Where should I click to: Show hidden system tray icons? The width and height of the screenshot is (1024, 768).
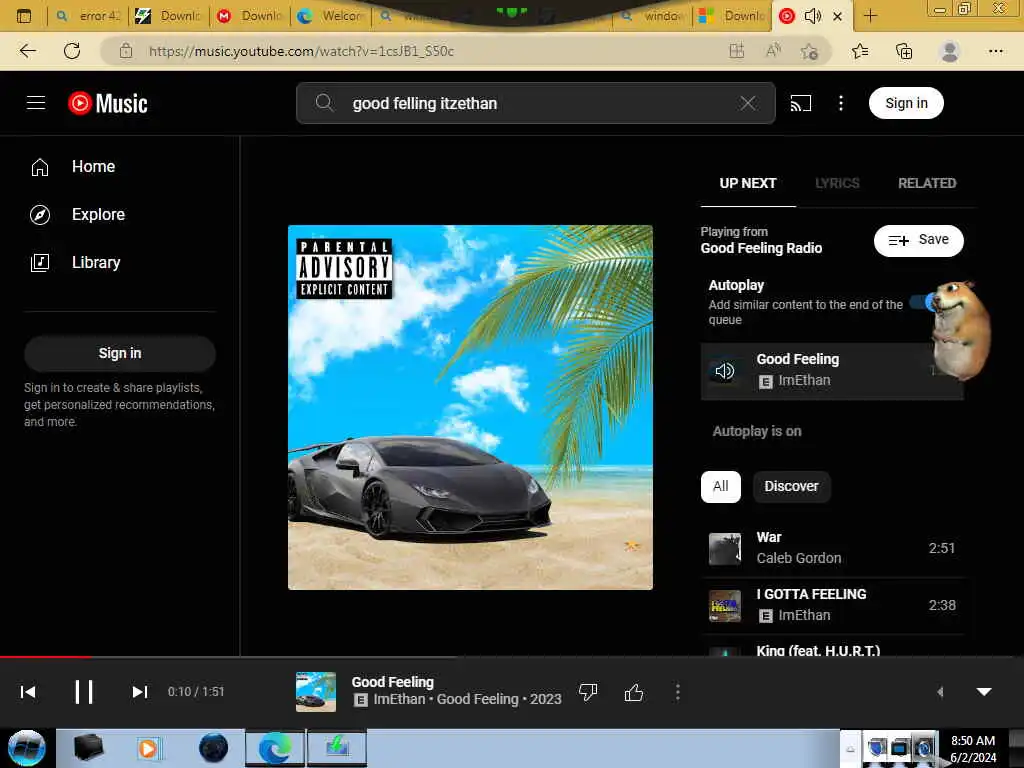coord(850,749)
